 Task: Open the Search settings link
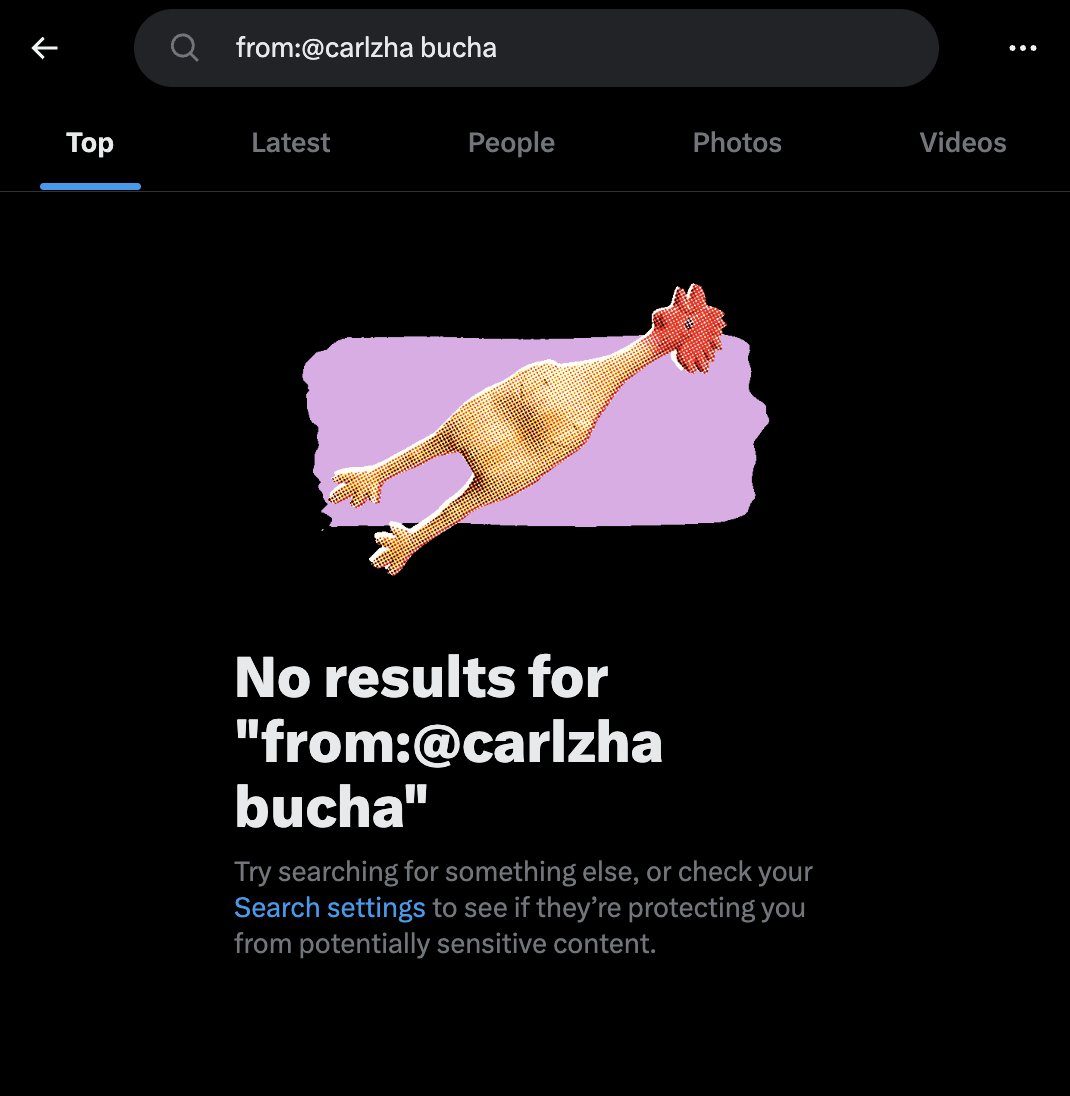click(330, 907)
